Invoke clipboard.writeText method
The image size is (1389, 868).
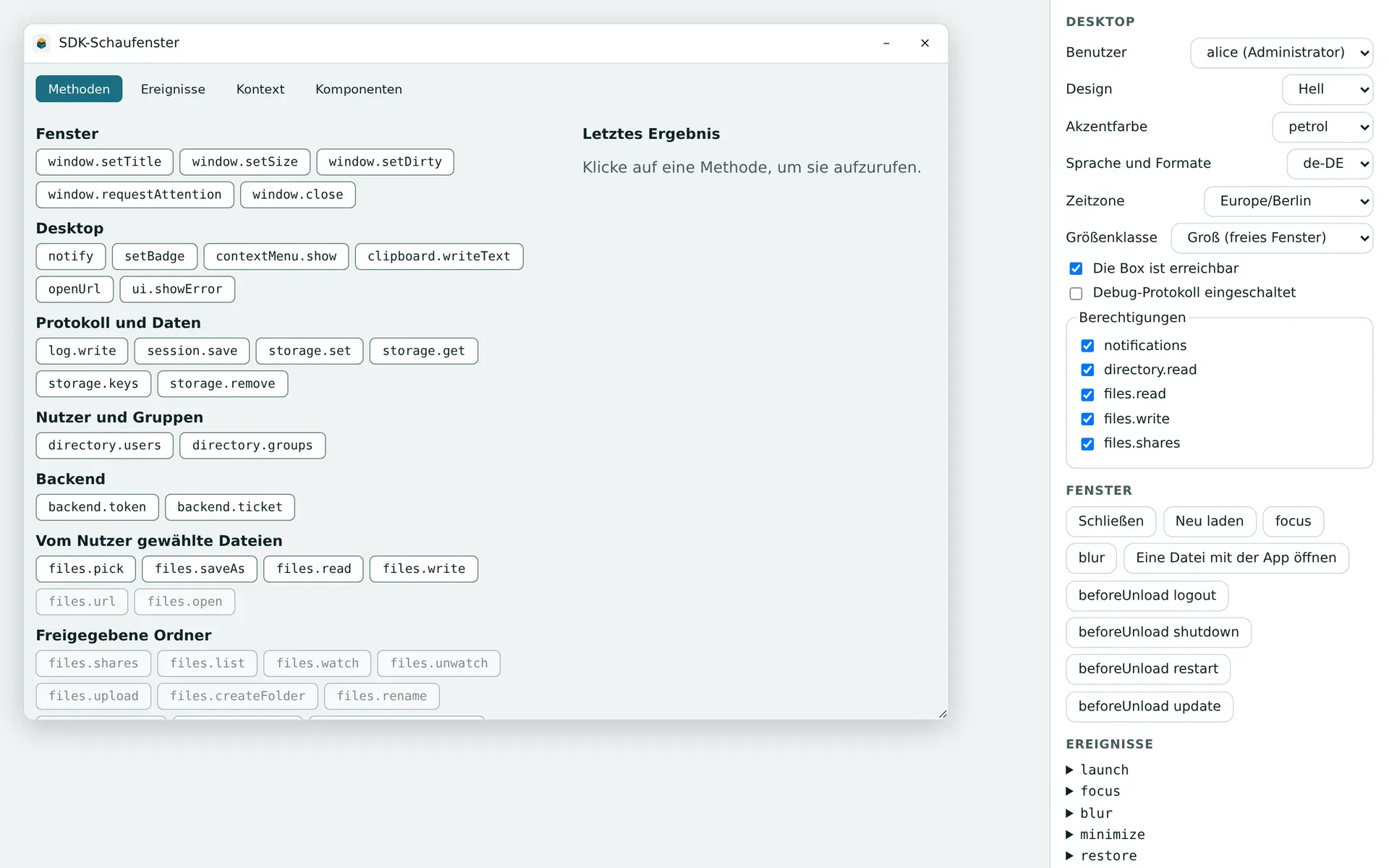point(439,257)
